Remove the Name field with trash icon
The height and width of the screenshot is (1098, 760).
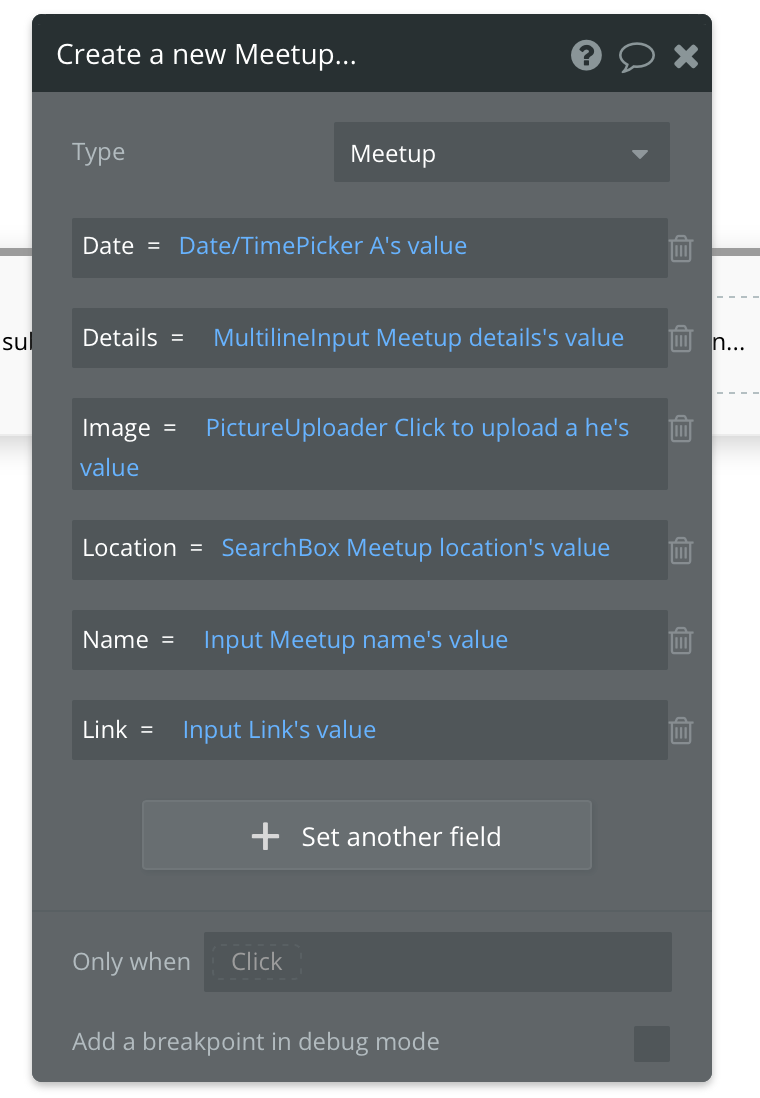681,640
